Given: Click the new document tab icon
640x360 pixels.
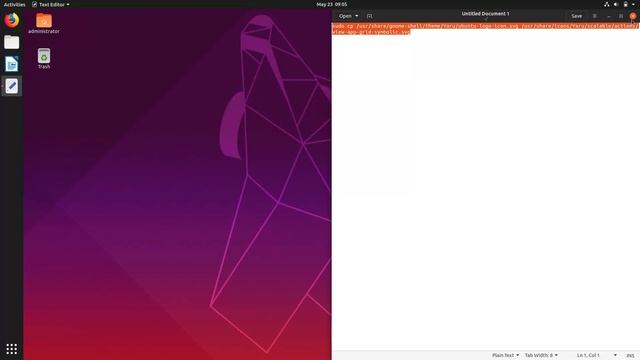Looking at the screenshot, I should tap(369, 16).
